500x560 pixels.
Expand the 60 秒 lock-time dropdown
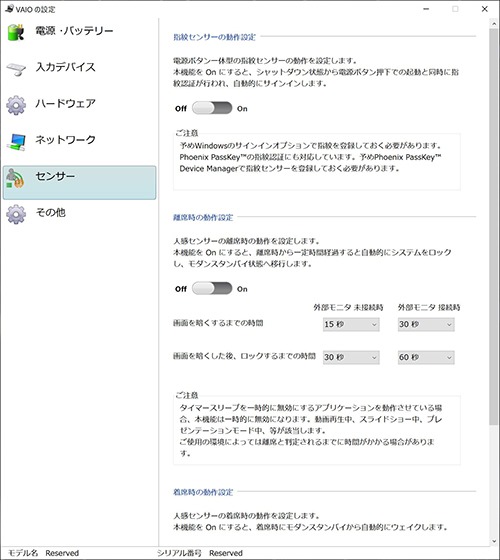click(426, 357)
